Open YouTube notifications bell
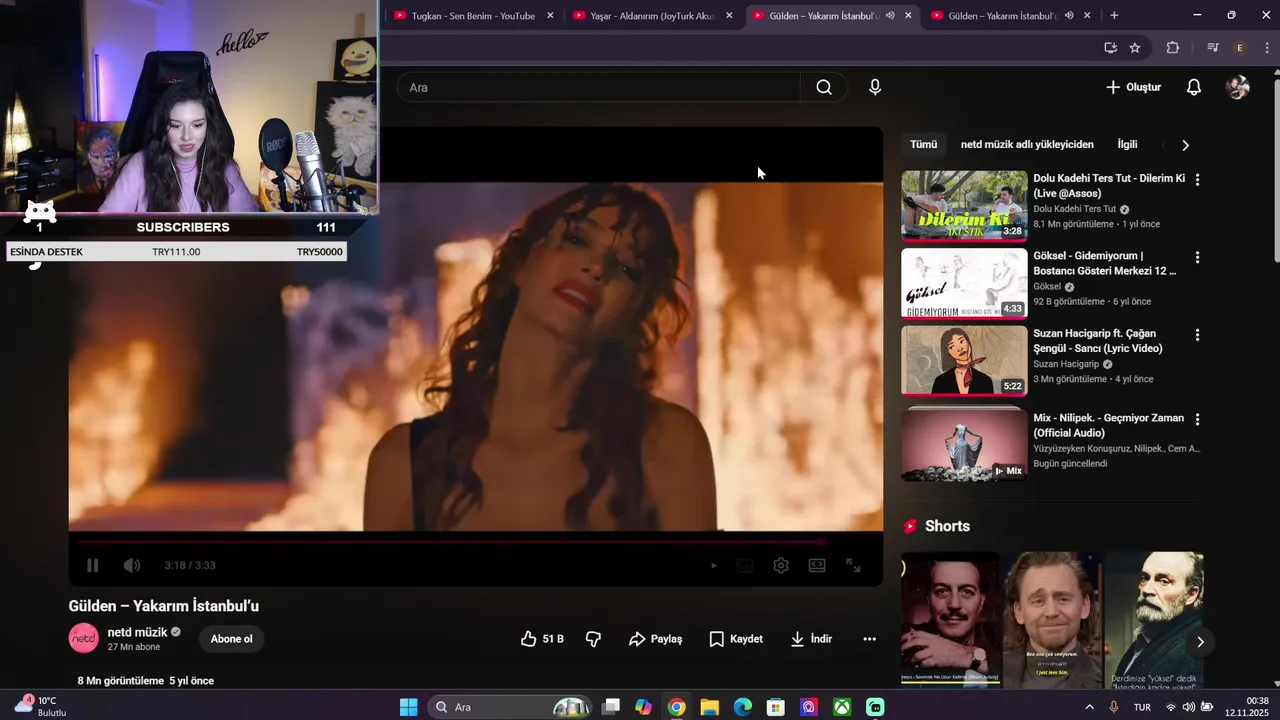The image size is (1280, 720). pyautogui.click(x=1194, y=87)
